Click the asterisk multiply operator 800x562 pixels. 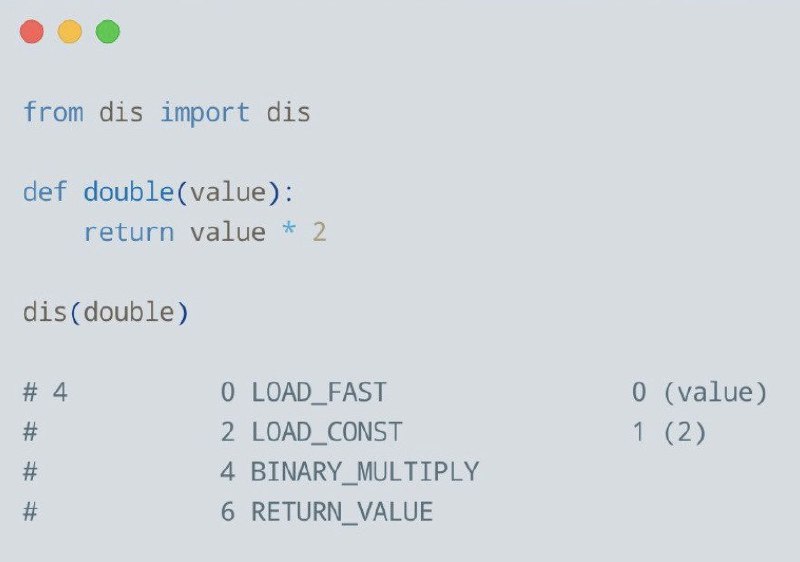click(289, 228)
